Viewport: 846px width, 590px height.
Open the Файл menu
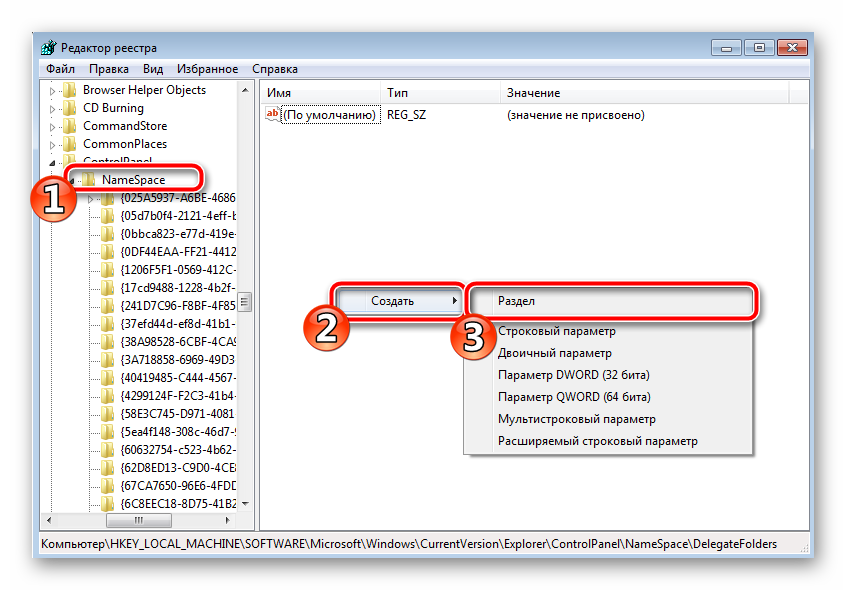tap(60, 69)
